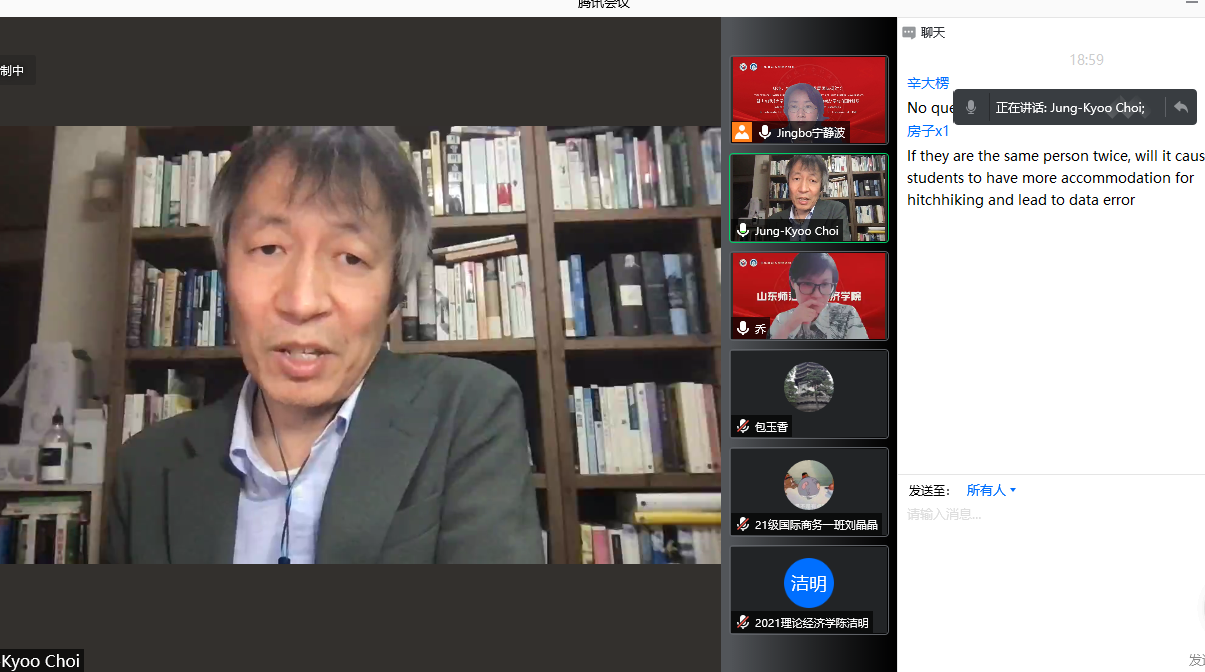
Task: Click the mic icon beside Jung-Kyoo Choi's name
Action: [x=743, y=231]
